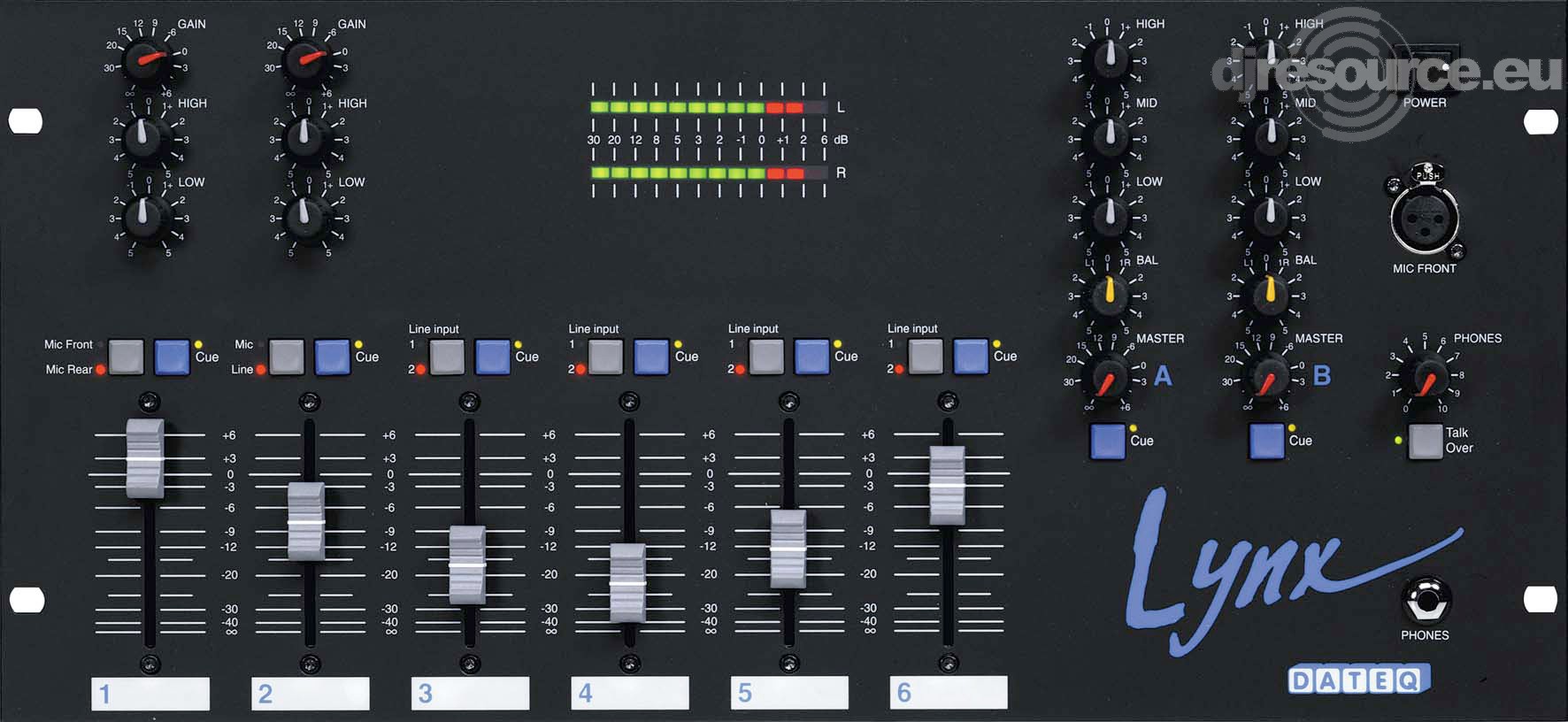Enable blue Cue button on channel 5

(x=811, y=357)
